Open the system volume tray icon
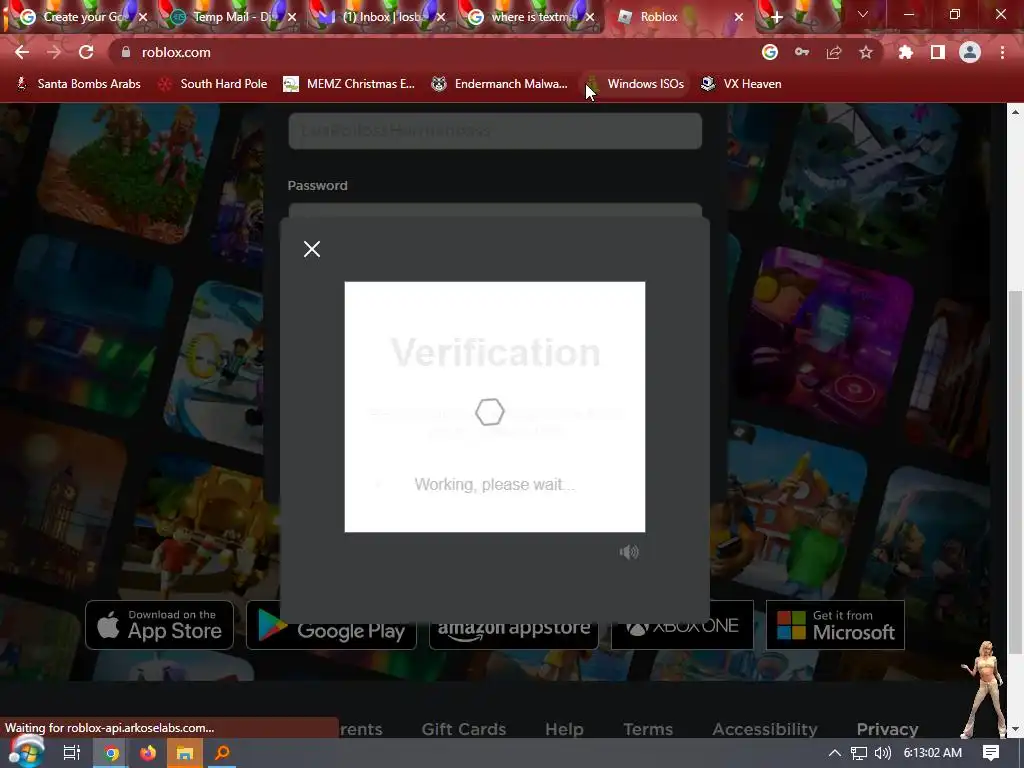 pos(882,753)
